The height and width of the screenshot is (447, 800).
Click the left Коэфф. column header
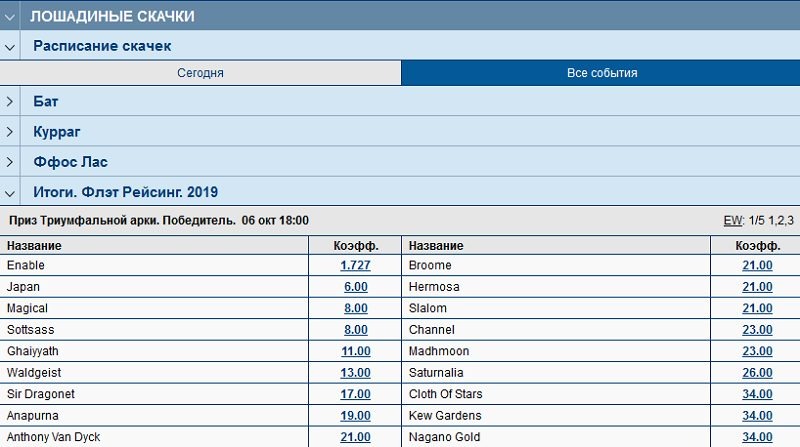[x=355, y=245]
